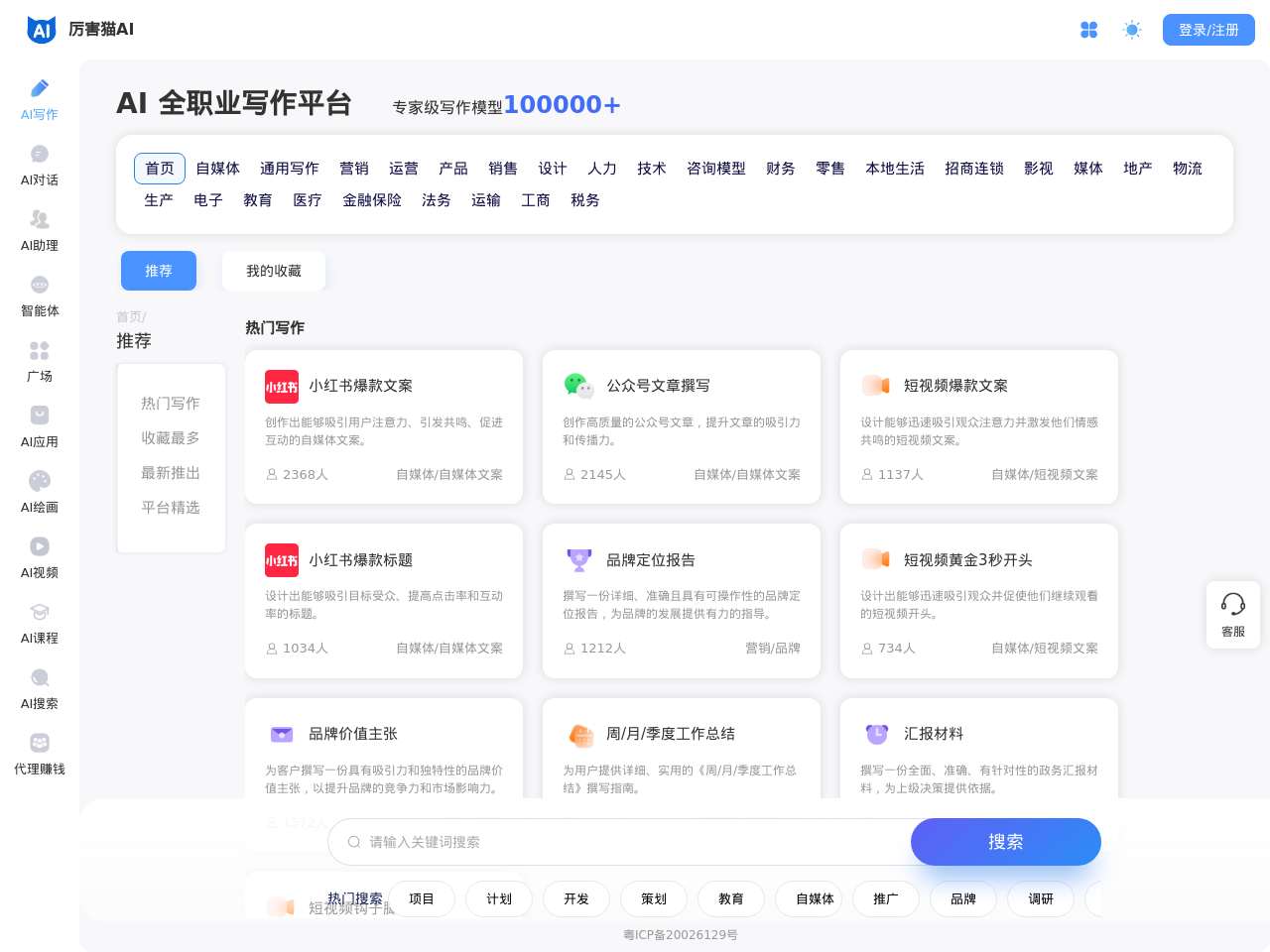Screen dimensions: 1270x952
Task: Click the 策划 hot search tag
Action: coord(654,899)
